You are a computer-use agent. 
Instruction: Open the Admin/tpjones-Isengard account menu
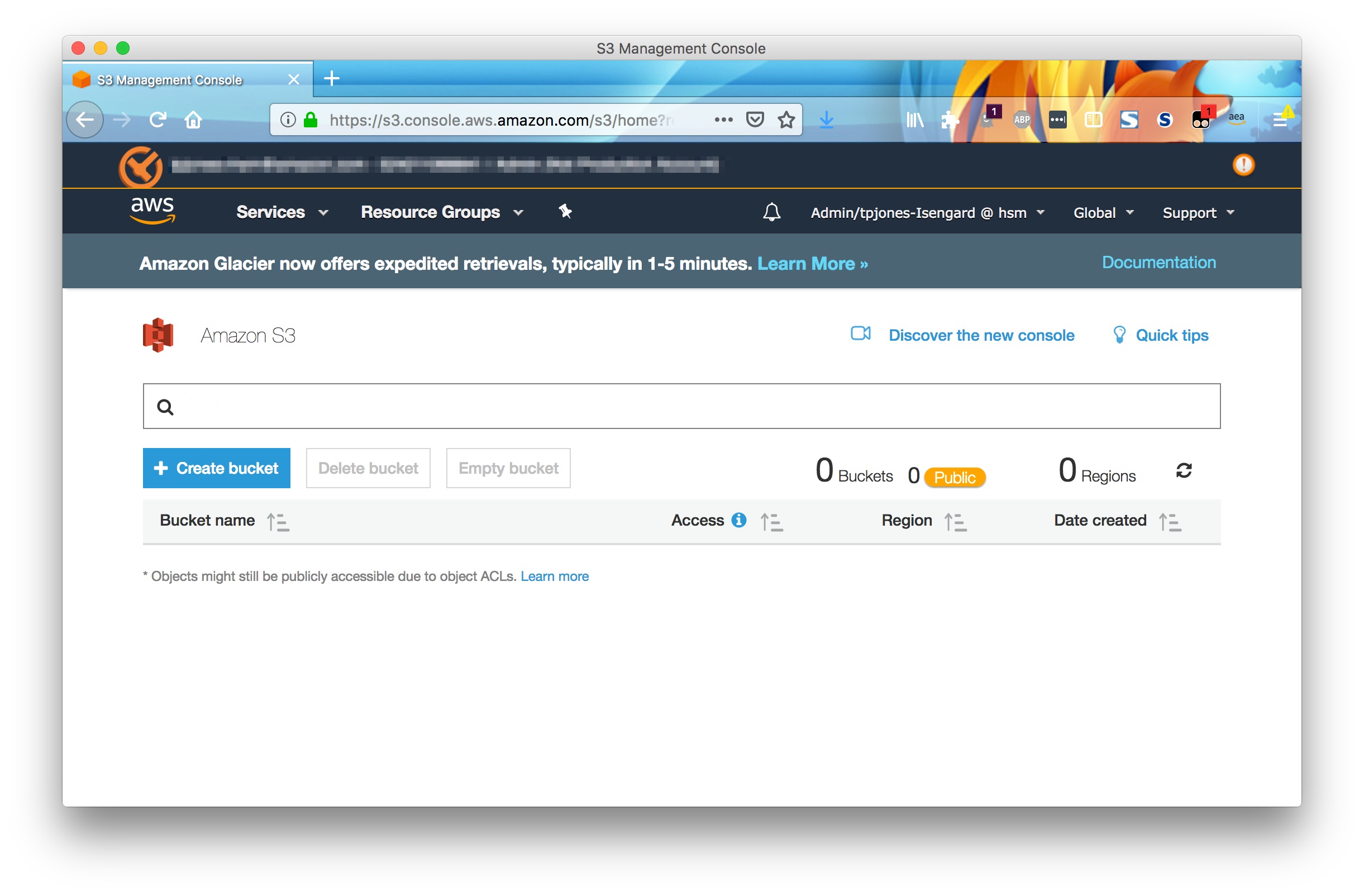click(928, 213)
